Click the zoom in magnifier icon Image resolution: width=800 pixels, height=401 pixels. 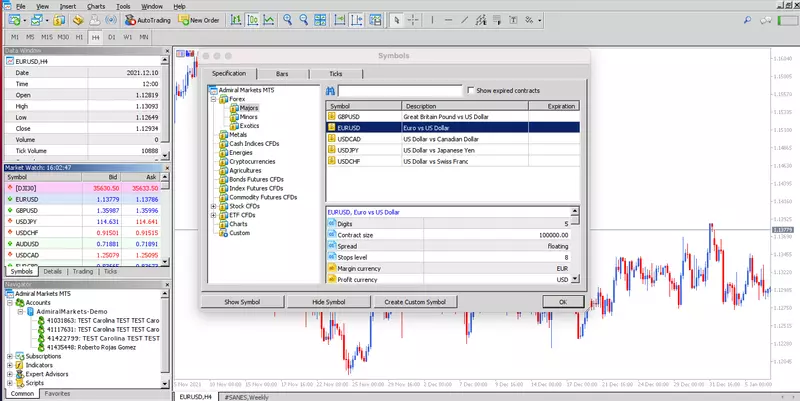(x=288, y=20)
